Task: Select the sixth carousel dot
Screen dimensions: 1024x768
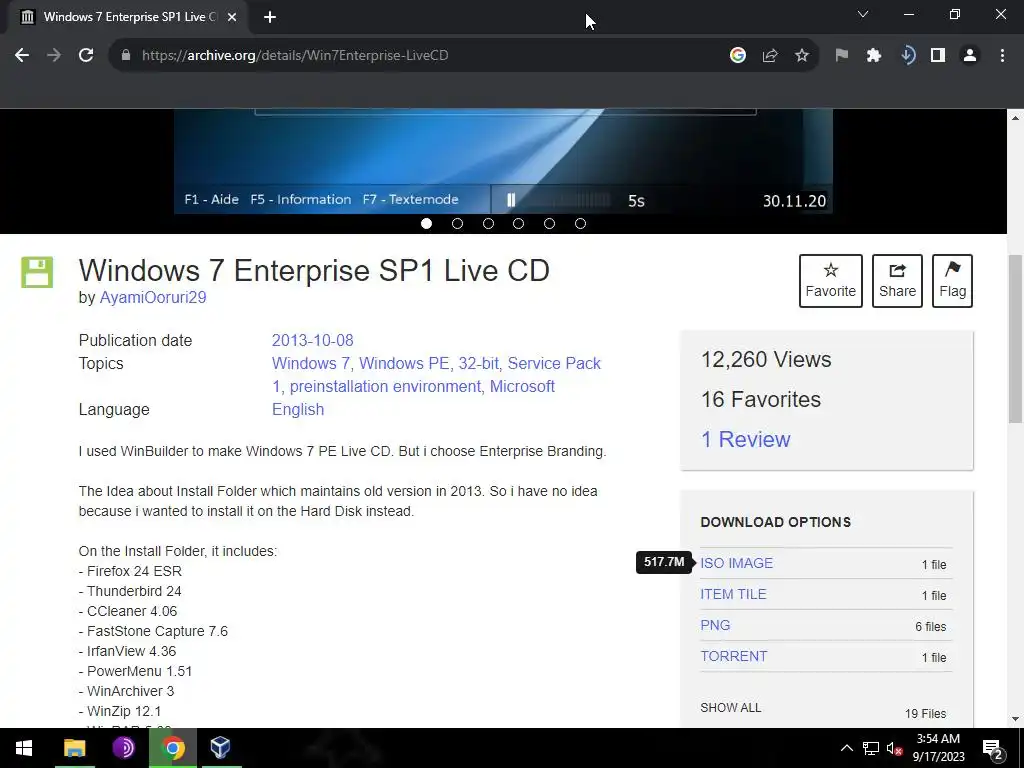Action: (580, 223)
